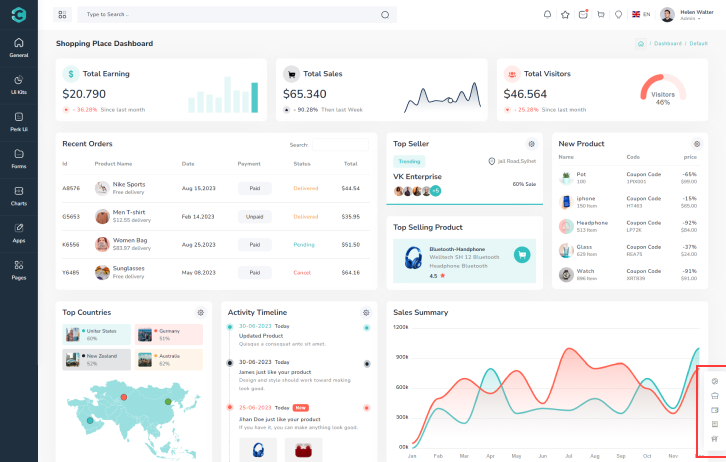Open the EN language selector

[640, 15]
